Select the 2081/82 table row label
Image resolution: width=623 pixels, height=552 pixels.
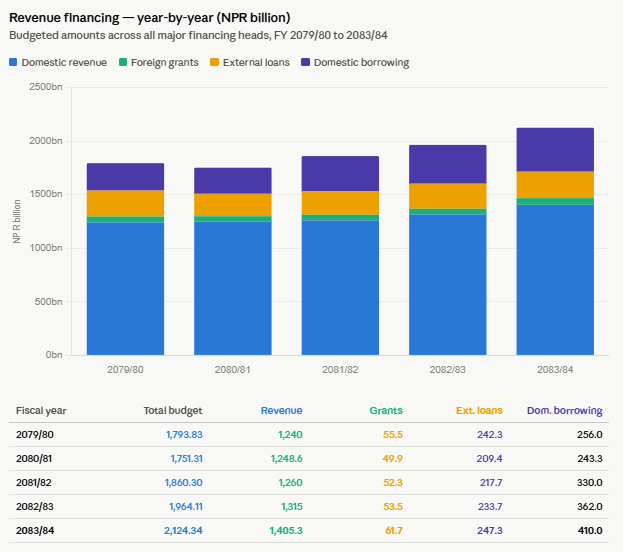[34, 482]
